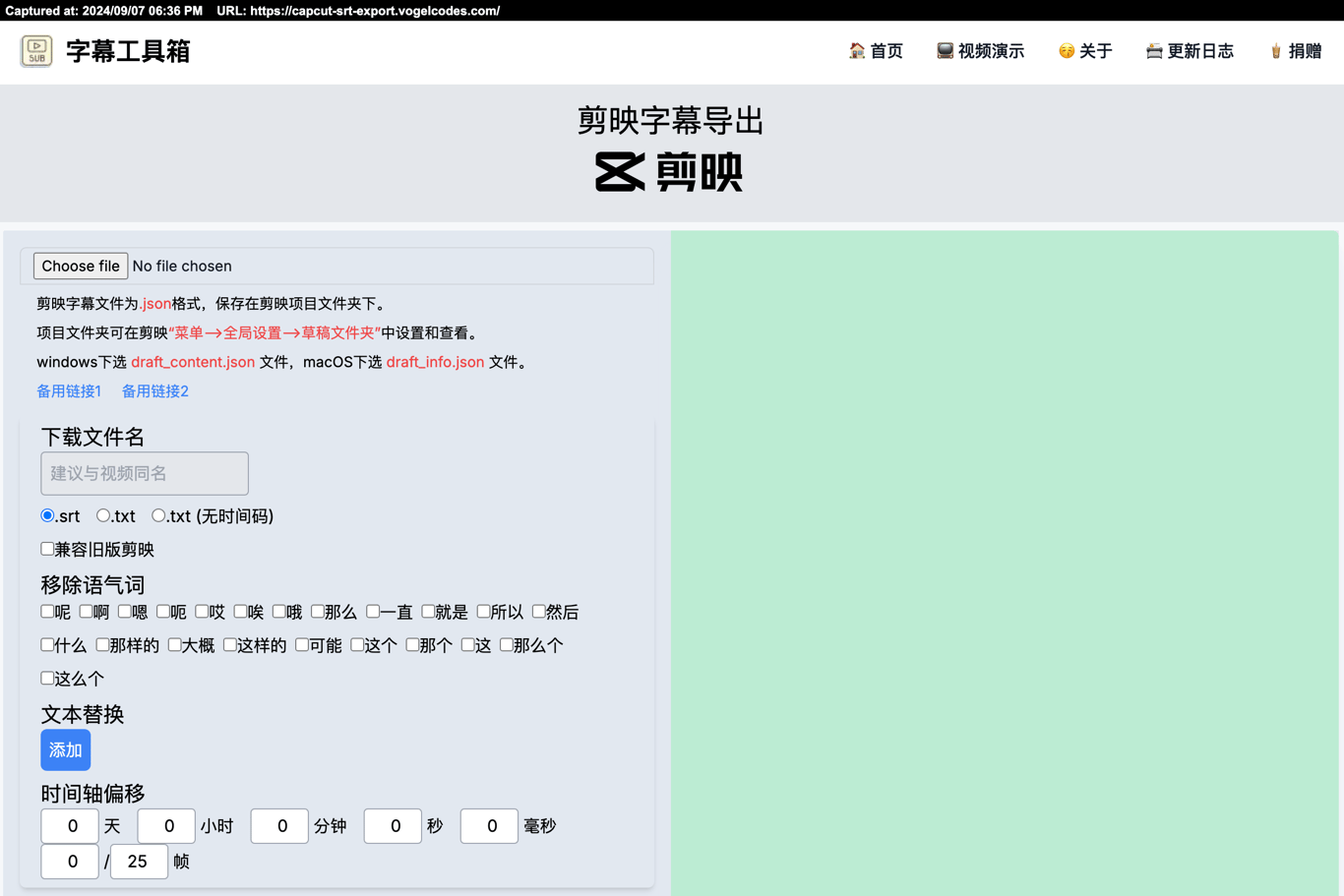The width and height of the screenshot is (1344, 896).
Task: Tick the 这个 checkbox
Action: pyautogui.click(x=357, y=645)
